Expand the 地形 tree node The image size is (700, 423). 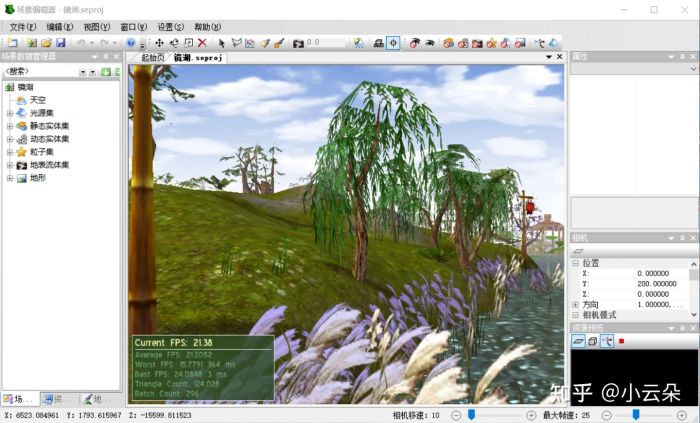point(10,178)
